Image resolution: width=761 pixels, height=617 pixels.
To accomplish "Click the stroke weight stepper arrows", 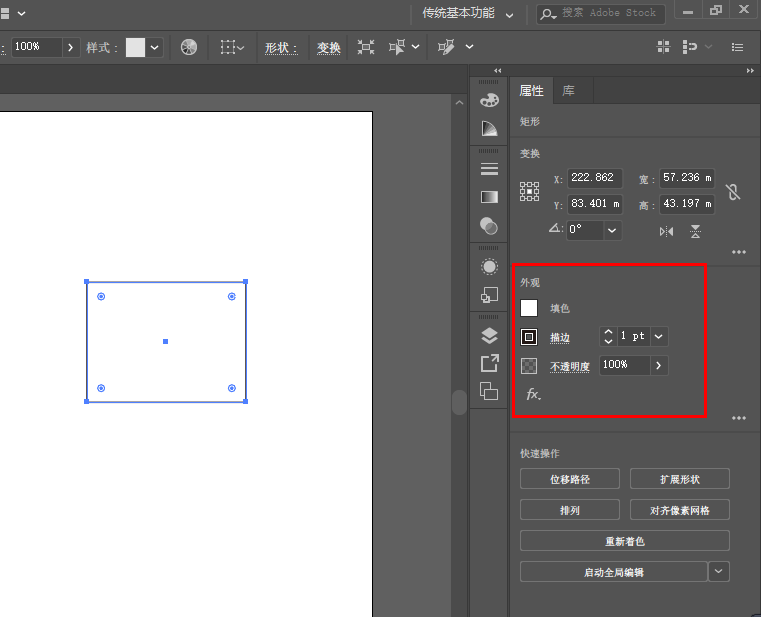I will [609, 336].
